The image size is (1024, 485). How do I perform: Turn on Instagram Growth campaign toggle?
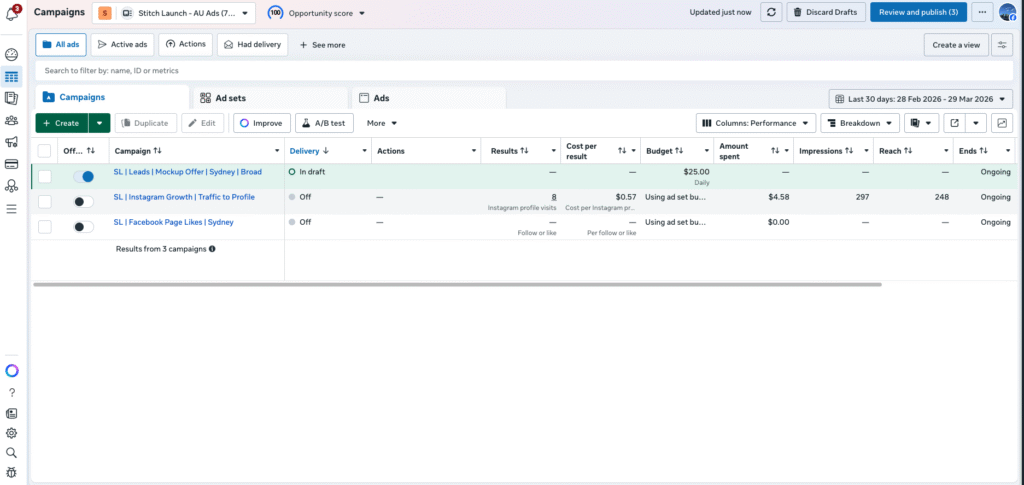[x=84, y=201]
